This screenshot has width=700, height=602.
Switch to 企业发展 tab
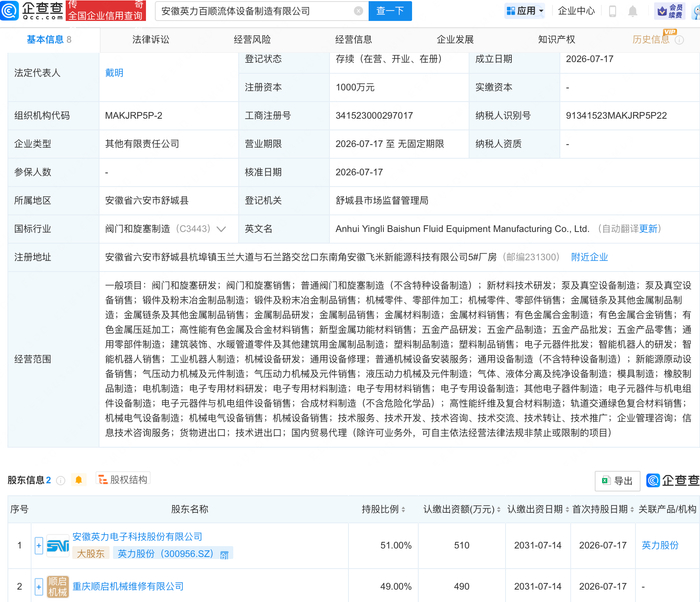coord(455,40)
